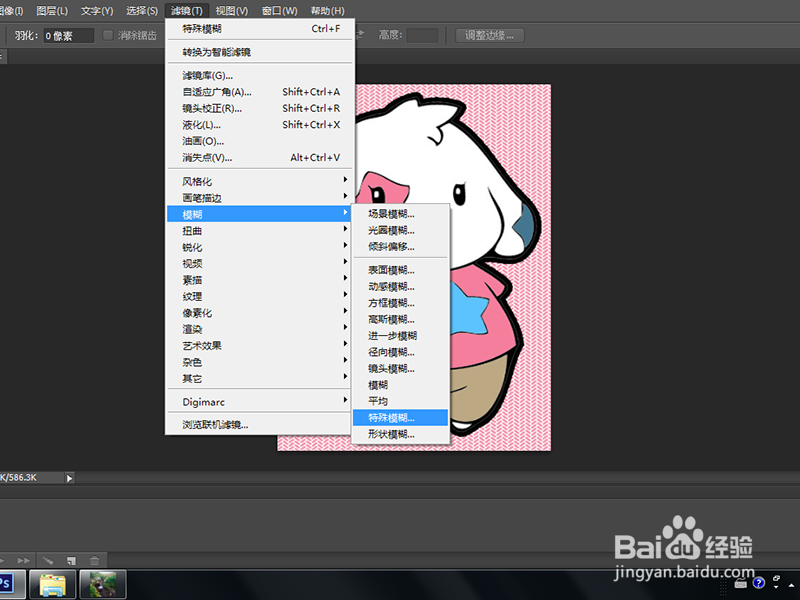This screenshot has height=600, width=800.
Task: Select 液化(L)... filter
Action: [x=260, y=124]
